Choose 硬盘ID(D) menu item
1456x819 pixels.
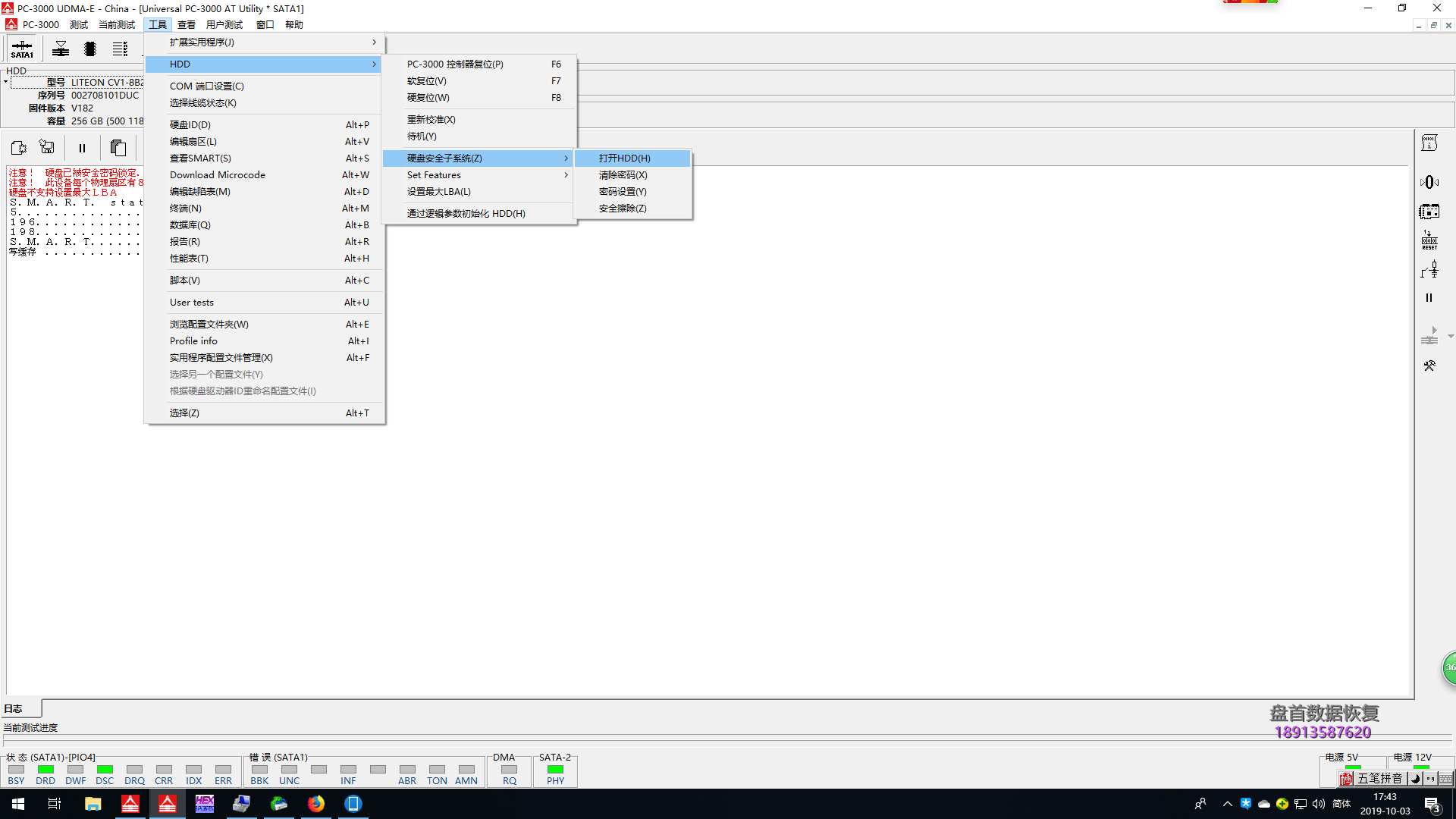click(264, 125)
